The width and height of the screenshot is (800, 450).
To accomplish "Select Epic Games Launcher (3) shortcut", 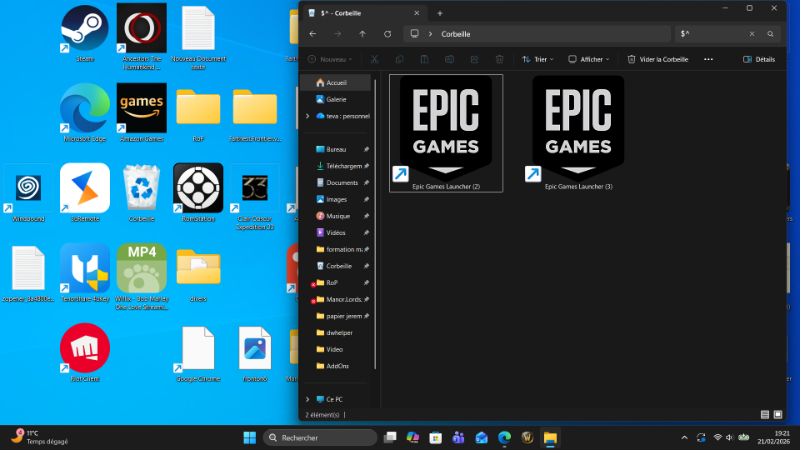I will [x=577, y=130].
